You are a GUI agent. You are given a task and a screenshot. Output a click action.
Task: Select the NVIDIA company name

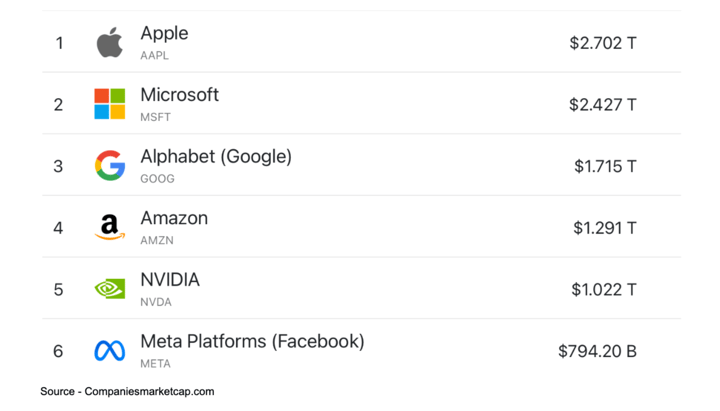click(170, 280)
